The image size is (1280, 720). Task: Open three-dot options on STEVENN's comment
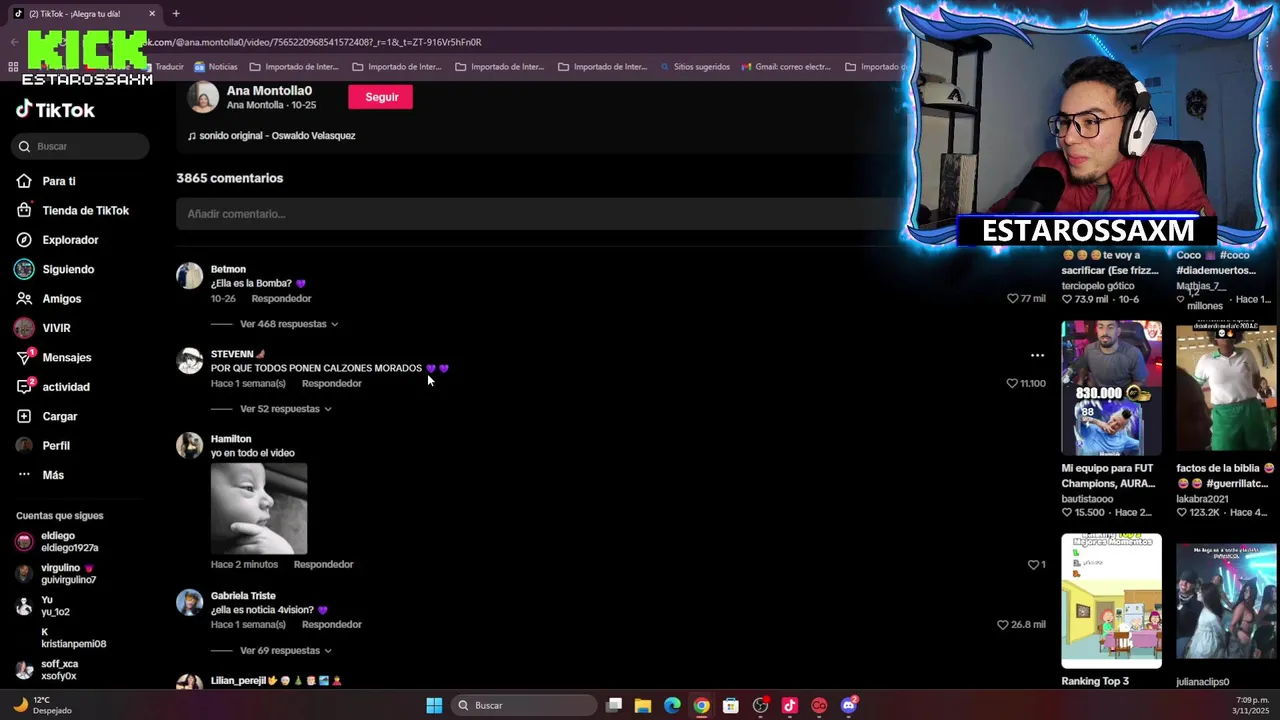[x=1037, y=355]
